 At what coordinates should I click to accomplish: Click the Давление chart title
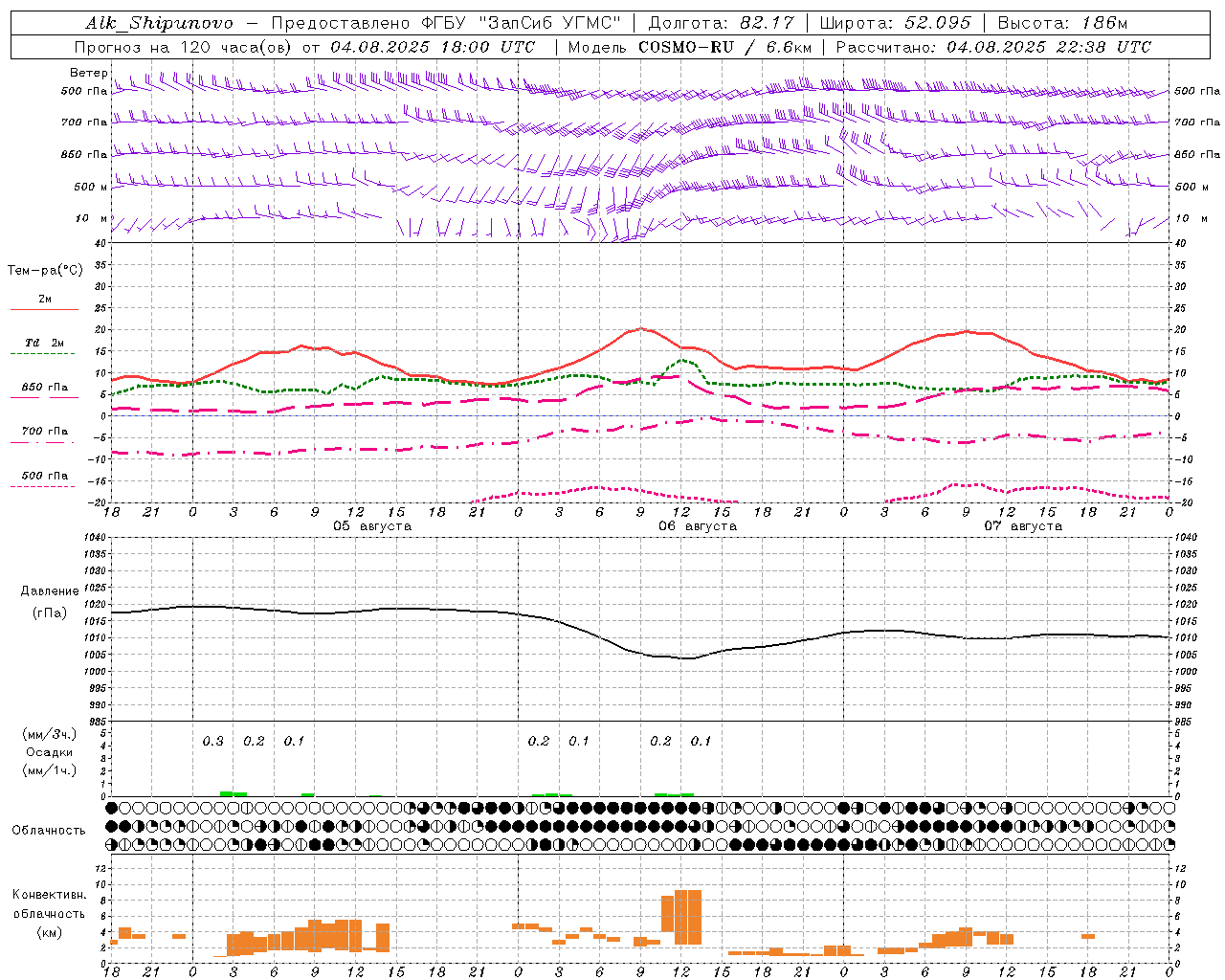[50, 591]
